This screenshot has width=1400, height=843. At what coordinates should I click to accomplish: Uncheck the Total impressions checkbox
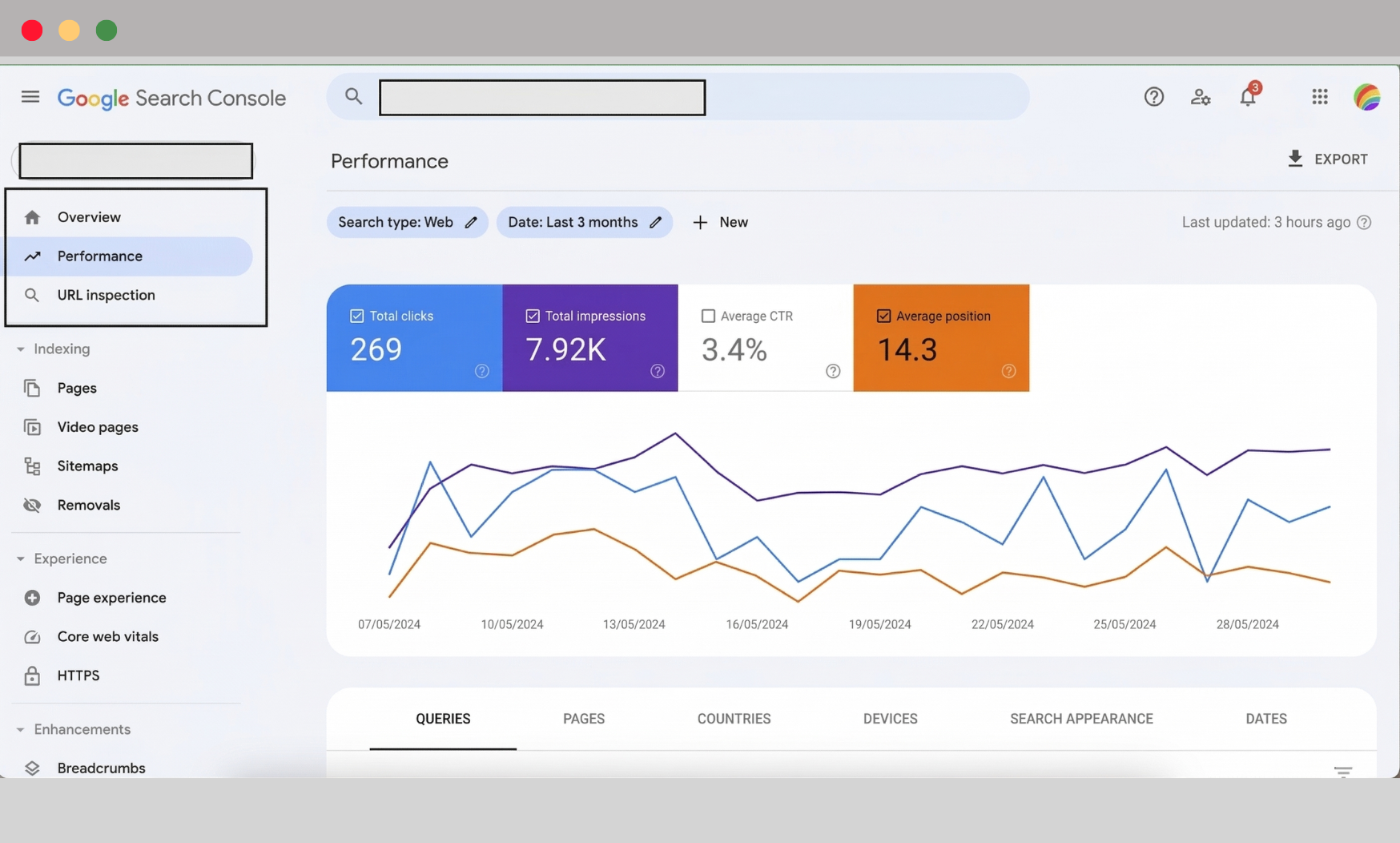(x=532, y=316)
